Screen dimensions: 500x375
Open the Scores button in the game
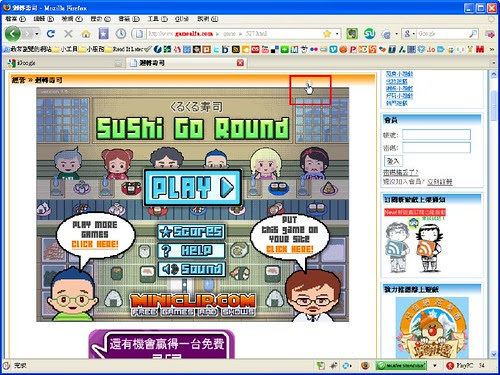tap(191, 231)
